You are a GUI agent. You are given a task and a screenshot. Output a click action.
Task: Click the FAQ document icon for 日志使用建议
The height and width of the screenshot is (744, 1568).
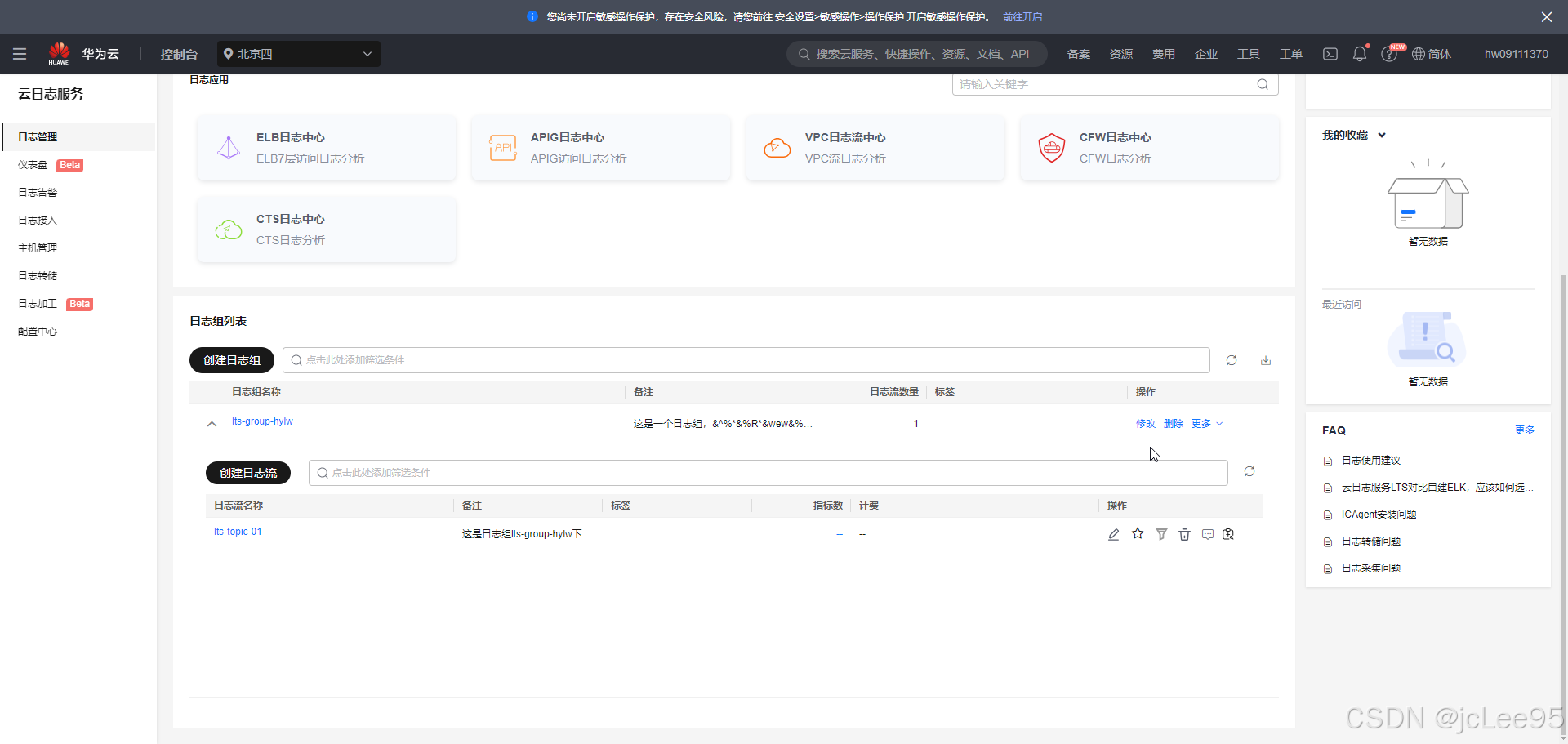1328,461
